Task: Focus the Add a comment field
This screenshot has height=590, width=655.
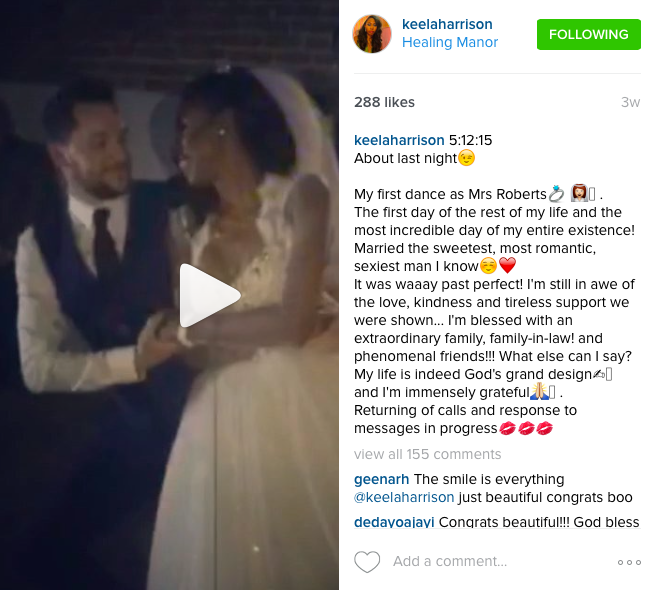Action: point(450,561)
